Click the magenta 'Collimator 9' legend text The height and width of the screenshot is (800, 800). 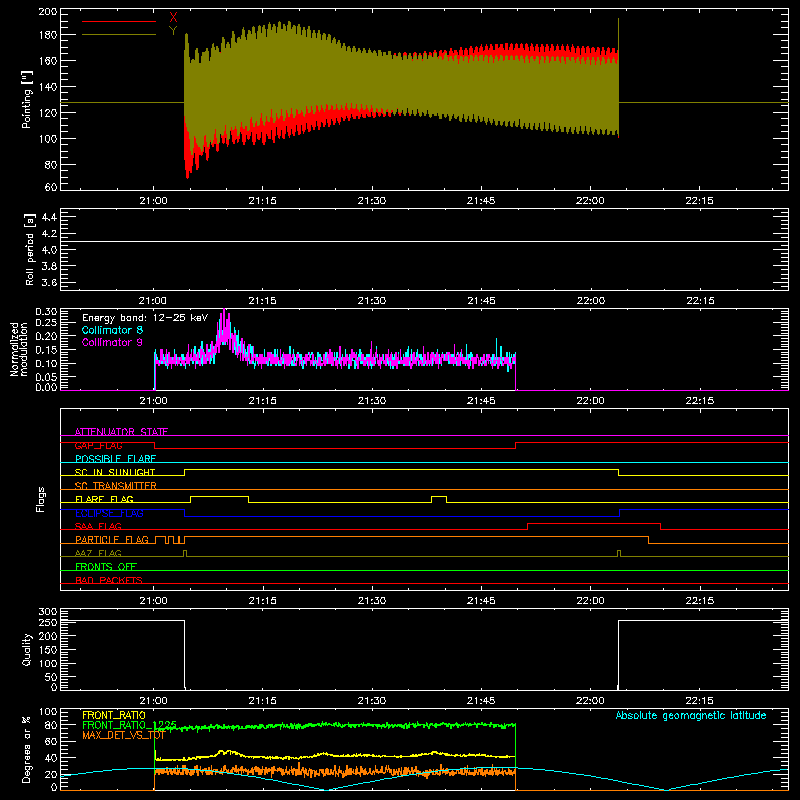pyautogui.click(x=112, y=342)
